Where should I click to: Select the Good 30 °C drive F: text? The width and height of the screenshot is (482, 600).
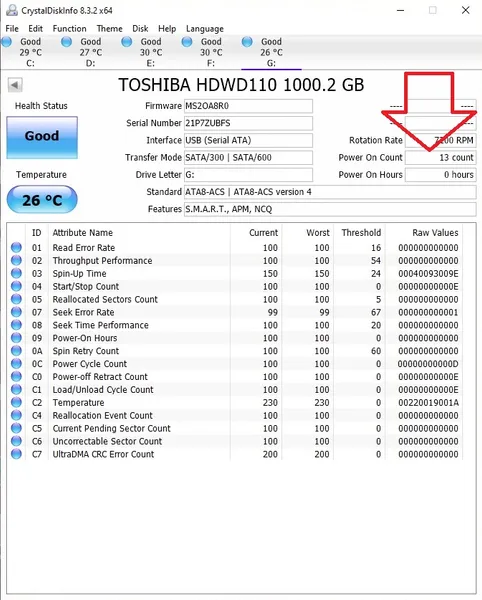(211, 52)
